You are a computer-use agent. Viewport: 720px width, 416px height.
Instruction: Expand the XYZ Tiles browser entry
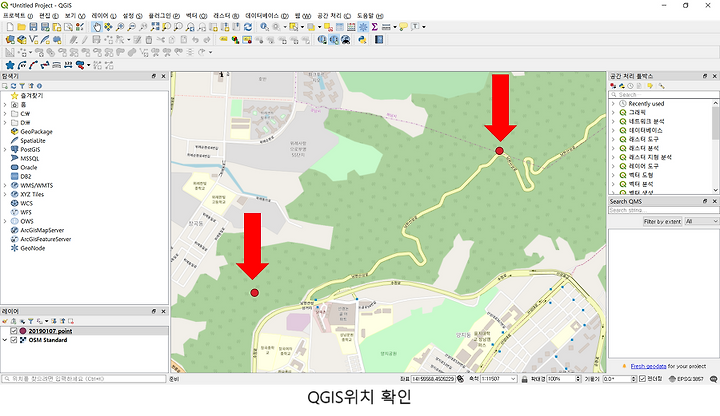[x=5, y=195]
